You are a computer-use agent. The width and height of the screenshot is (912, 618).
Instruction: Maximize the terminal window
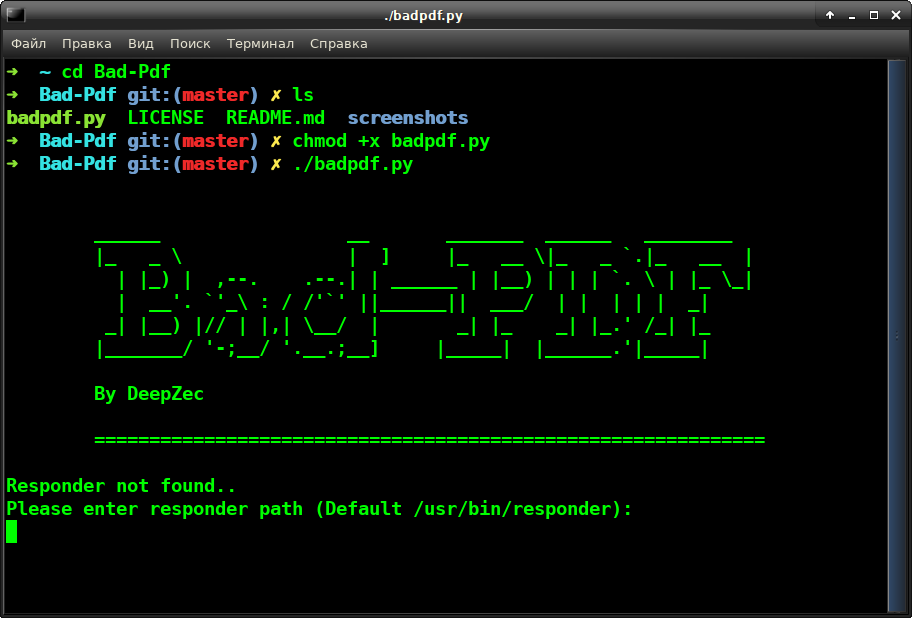click(x=873, y=15)
